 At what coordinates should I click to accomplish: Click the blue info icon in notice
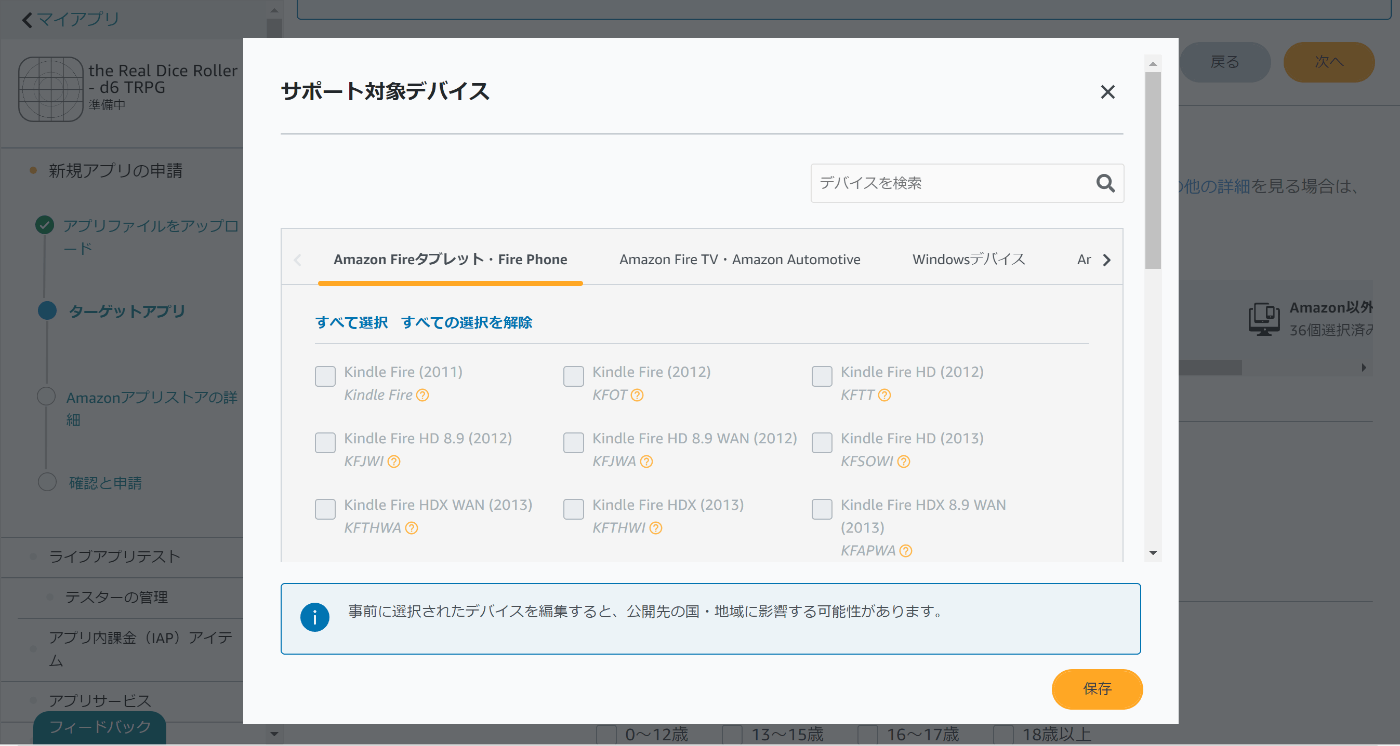click(x=314, y=617)
